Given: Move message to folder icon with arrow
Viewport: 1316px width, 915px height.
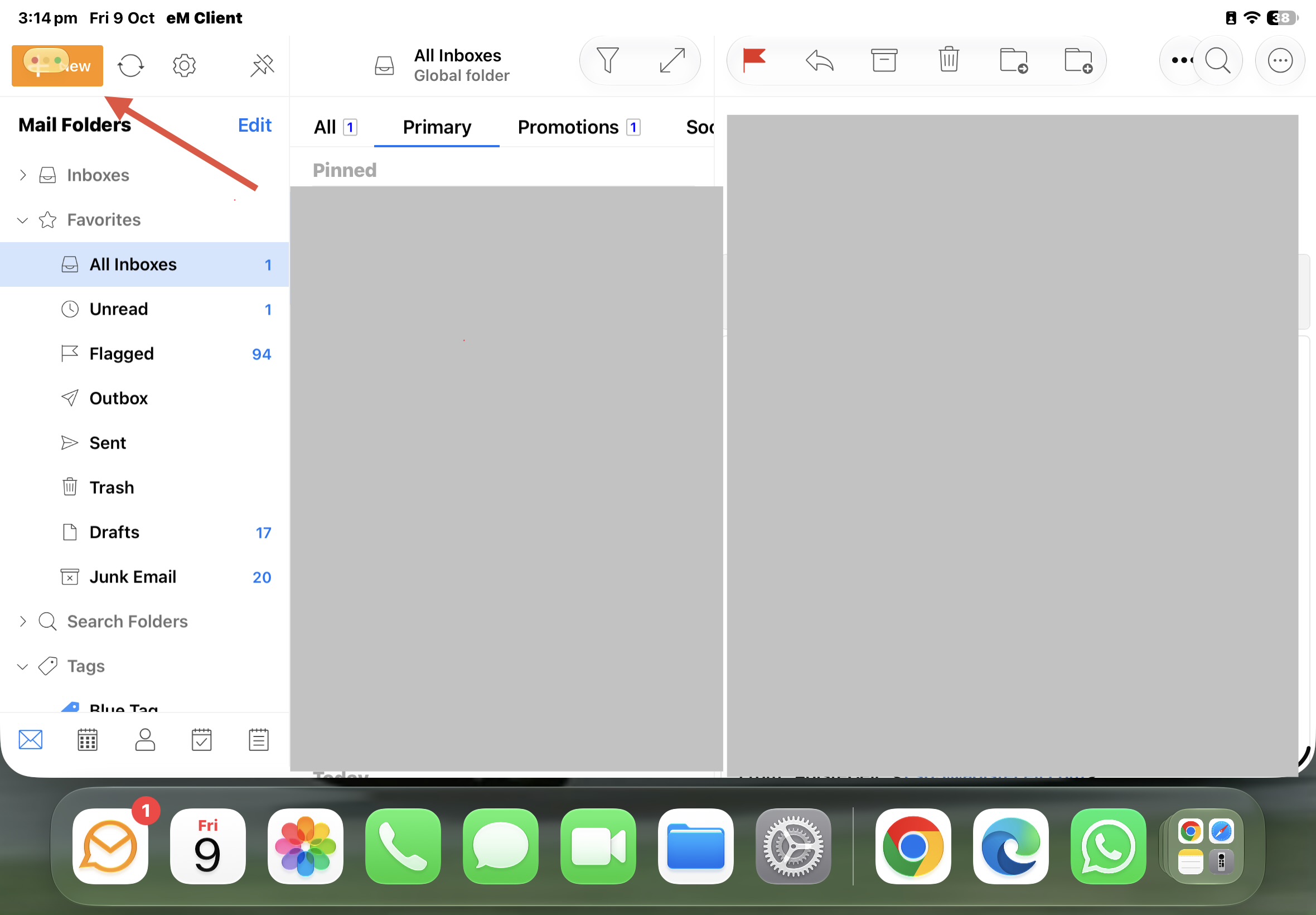Looking at the screenshot, I should coord(1014,61).
